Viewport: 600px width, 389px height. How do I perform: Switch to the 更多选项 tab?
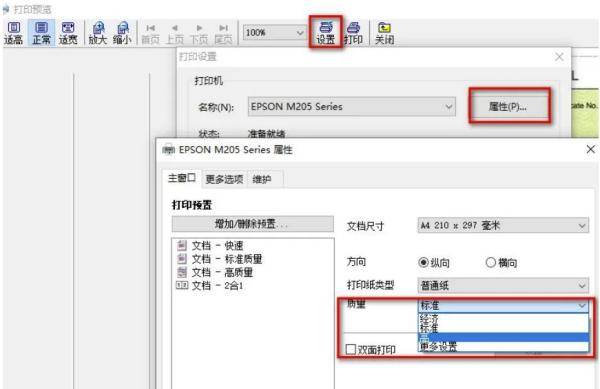click(x=224, y=179)
